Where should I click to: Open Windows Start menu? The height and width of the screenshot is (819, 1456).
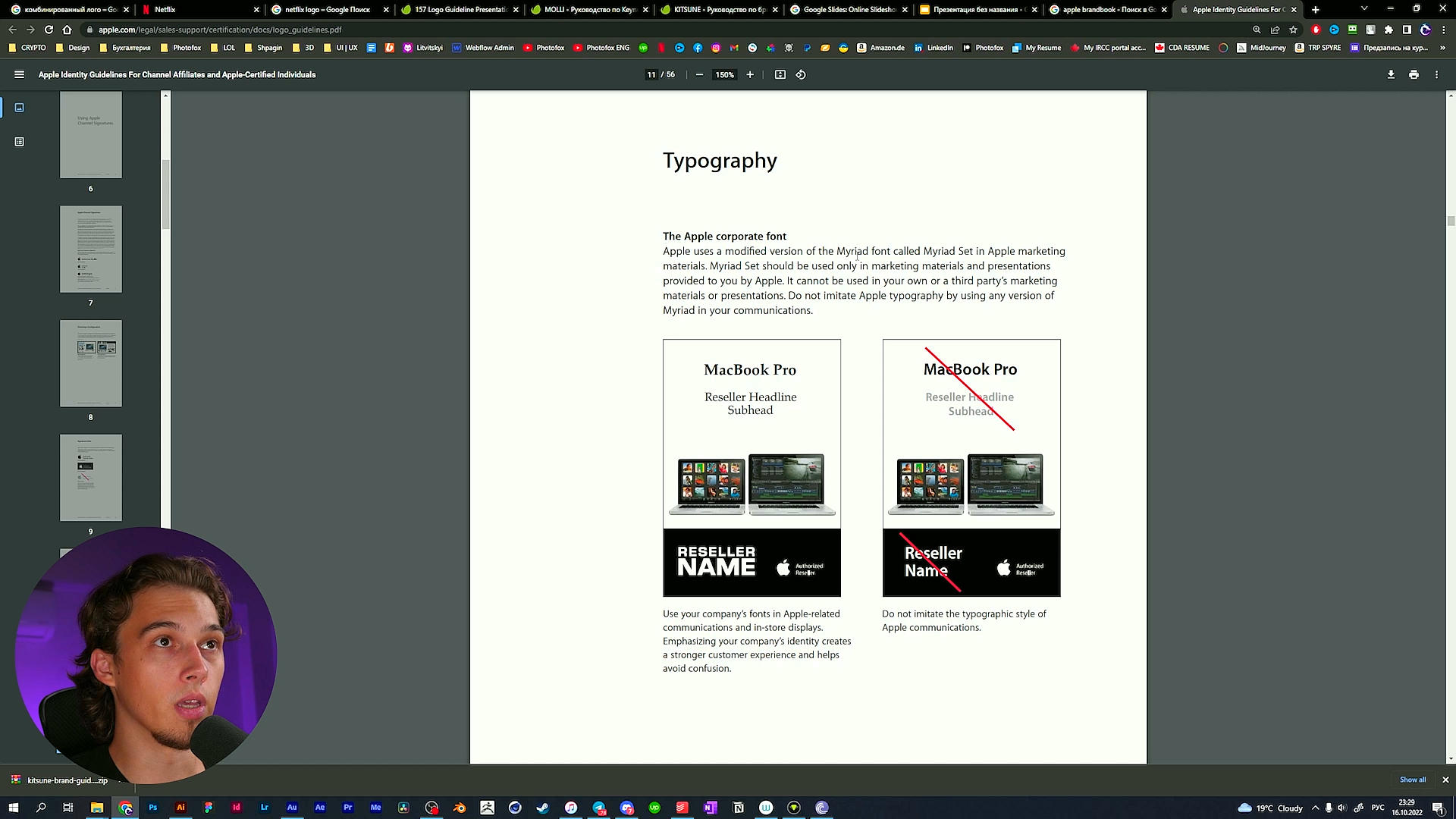pyautogui.click(x=13, y=808)
